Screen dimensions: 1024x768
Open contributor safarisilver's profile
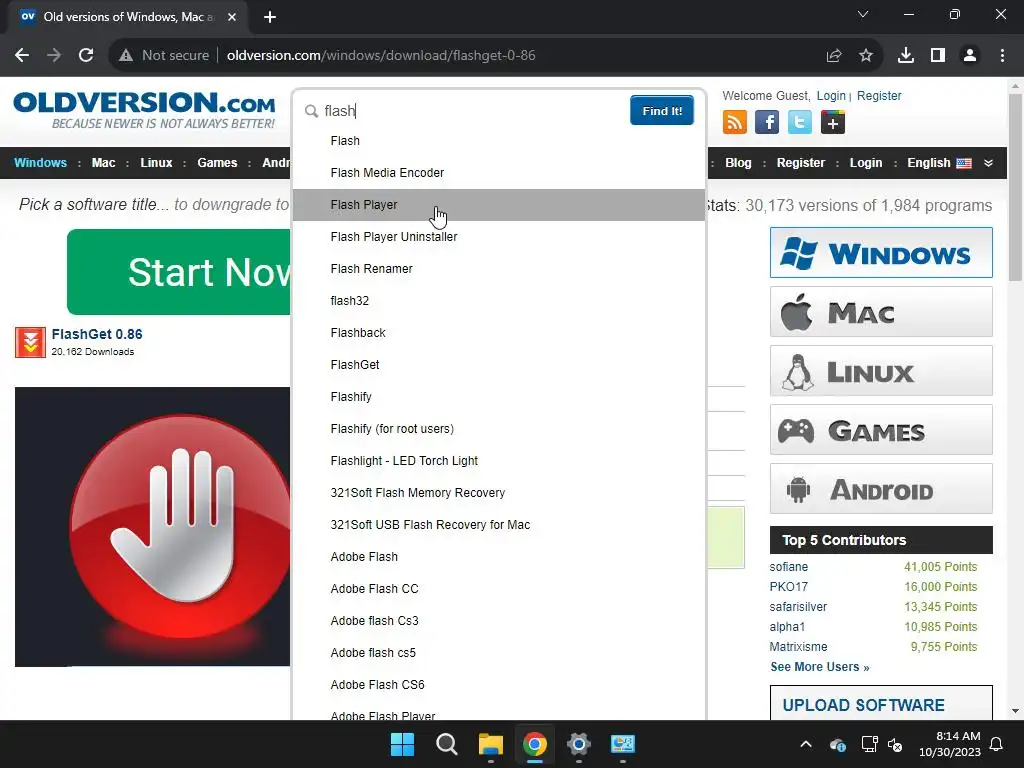[798, 607]
